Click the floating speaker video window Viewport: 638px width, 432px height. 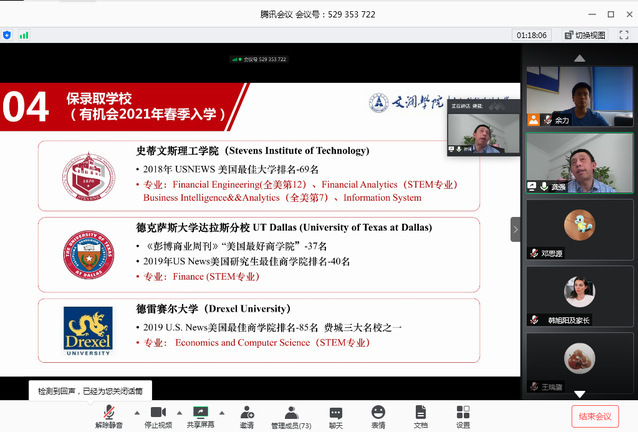pos(483,128)
